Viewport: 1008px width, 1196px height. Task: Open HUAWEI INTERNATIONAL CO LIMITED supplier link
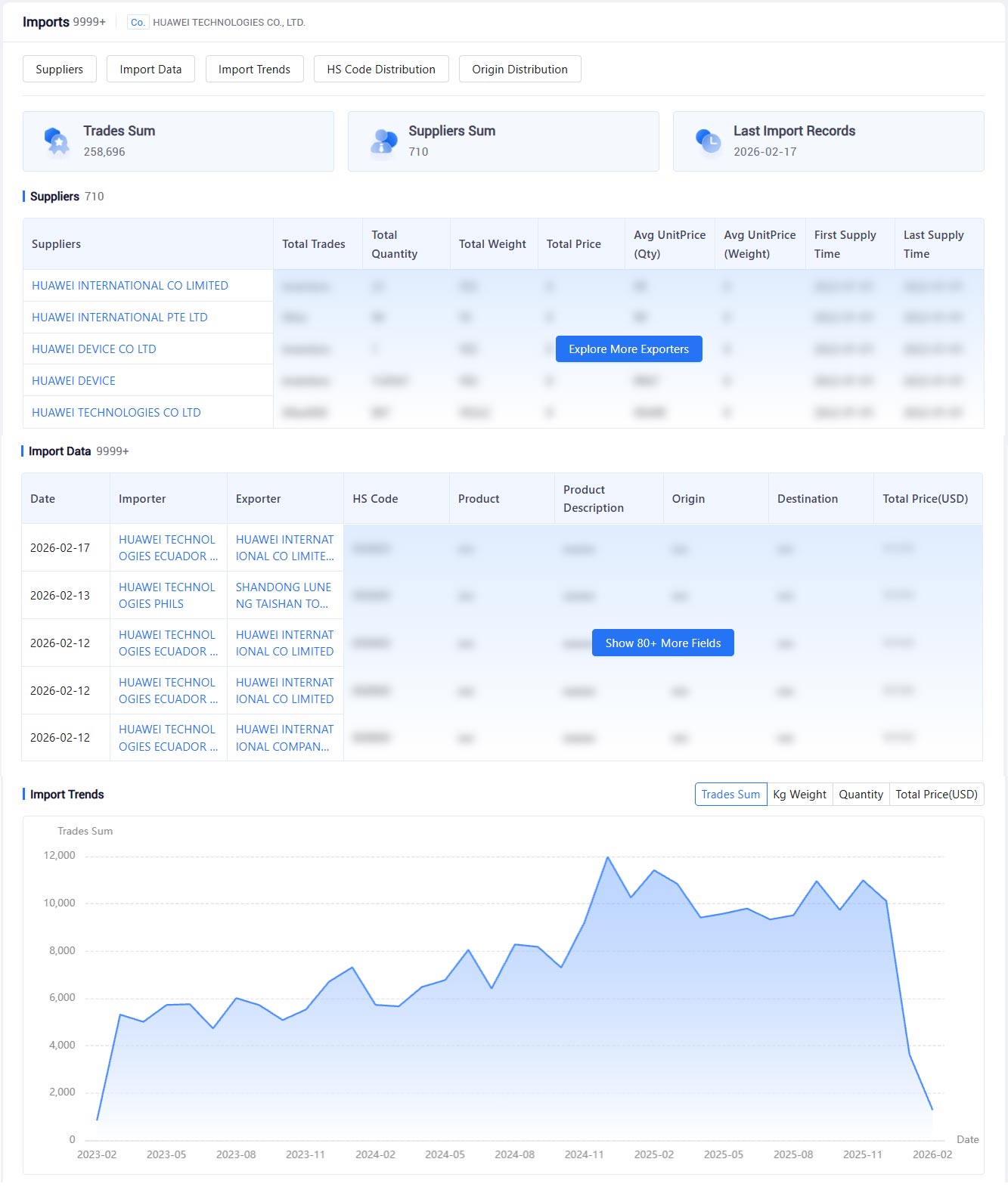click(x=129, y=285)
